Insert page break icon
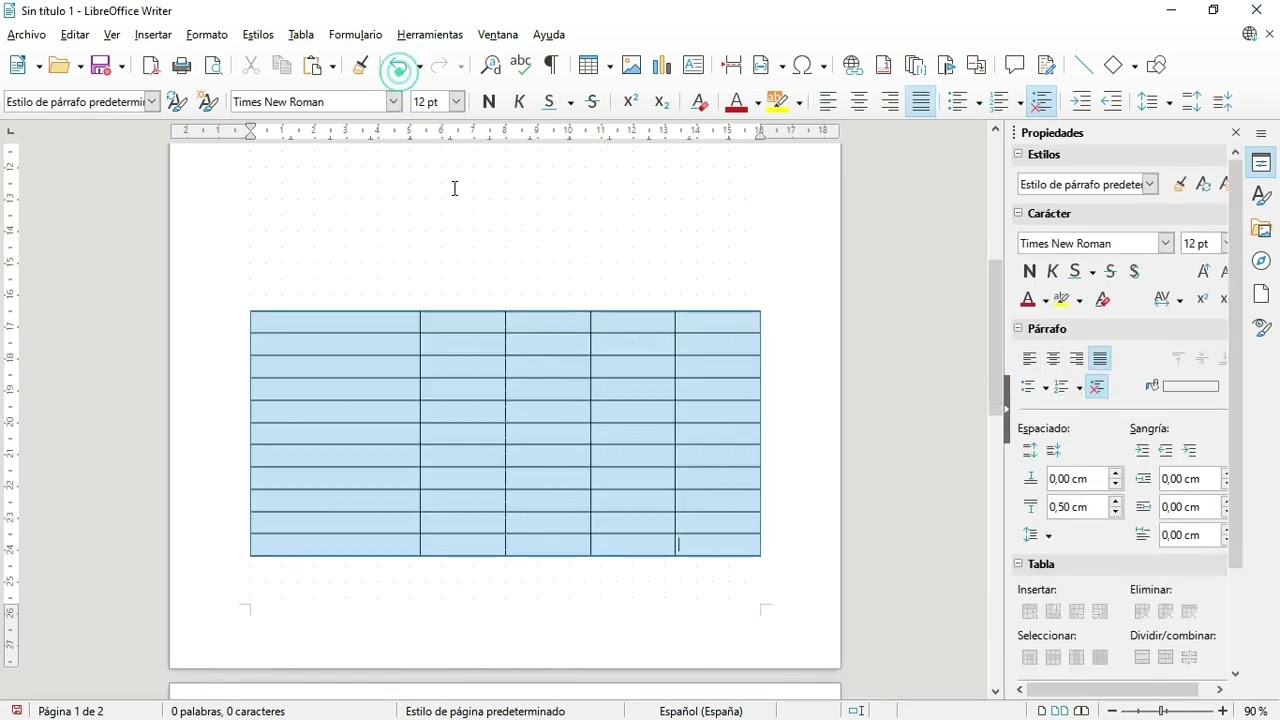1280x720 pixels. click(731, 66)
